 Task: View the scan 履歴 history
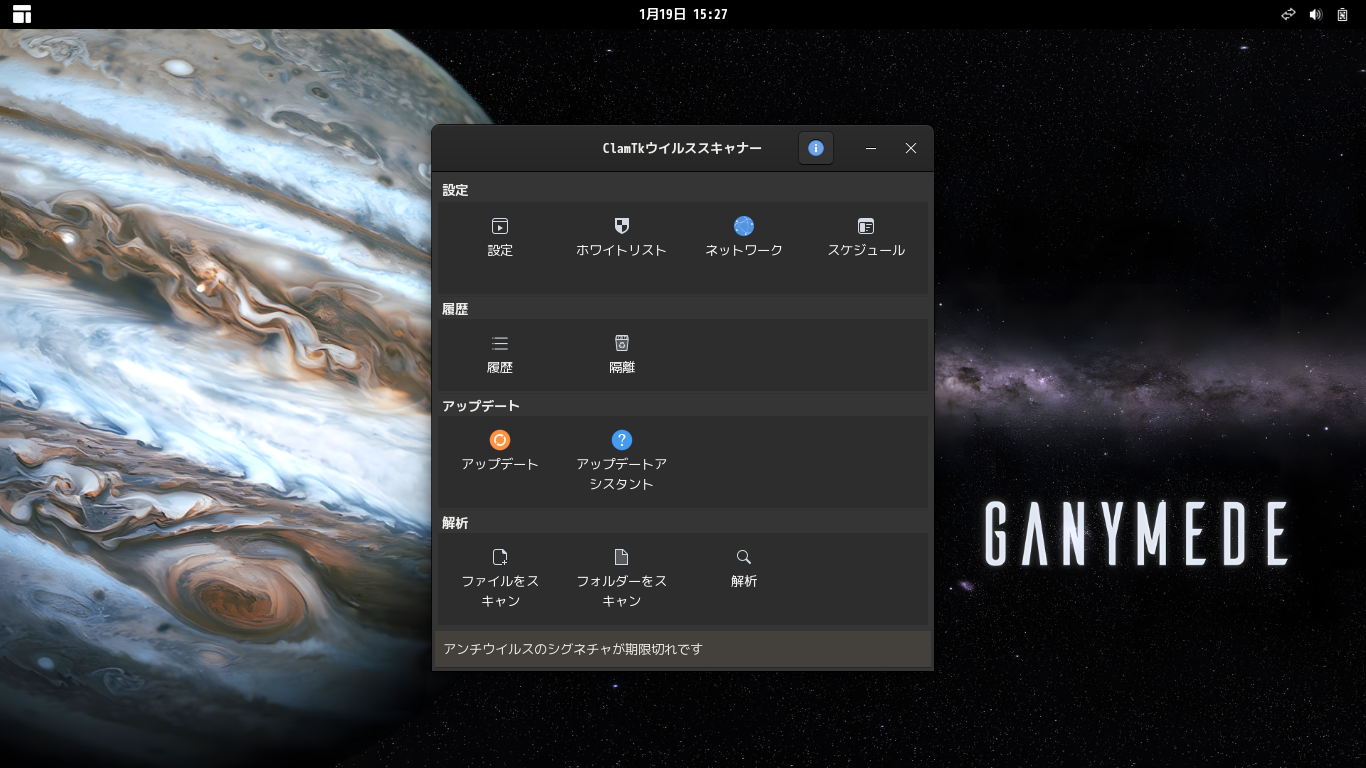pyautogui.click(x=499, y=354)
